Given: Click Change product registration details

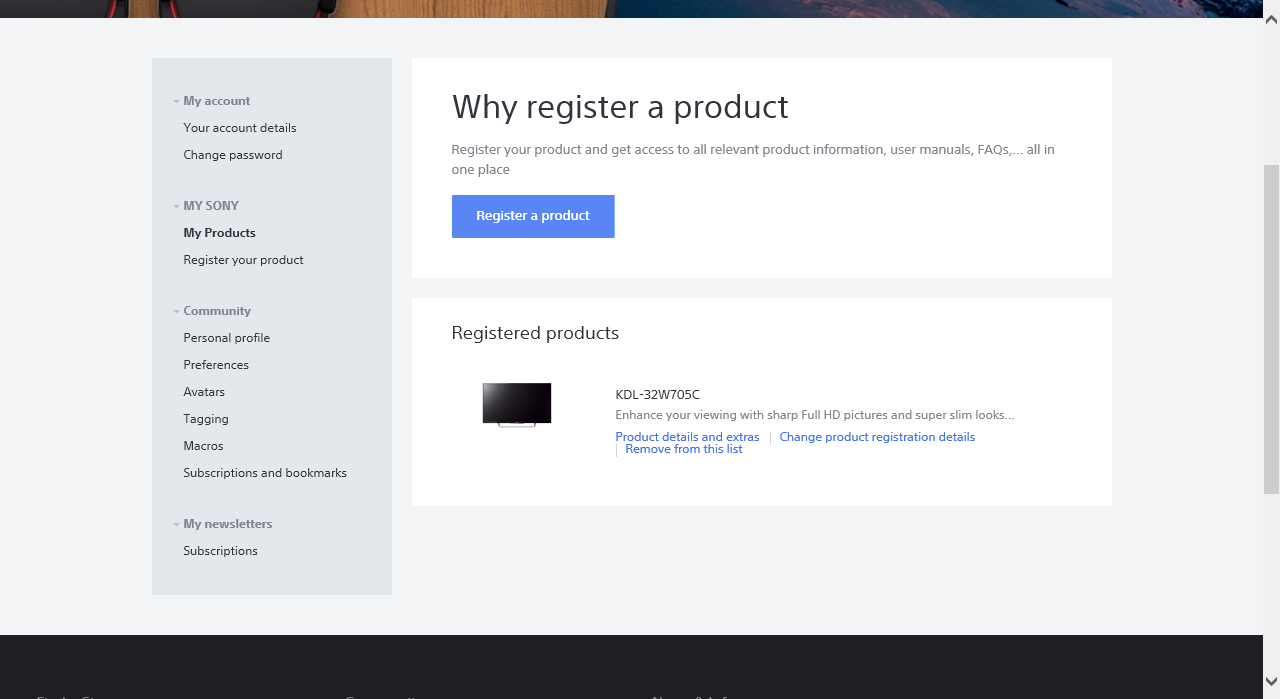Looking at the screenshot, I should pos(877,437).
